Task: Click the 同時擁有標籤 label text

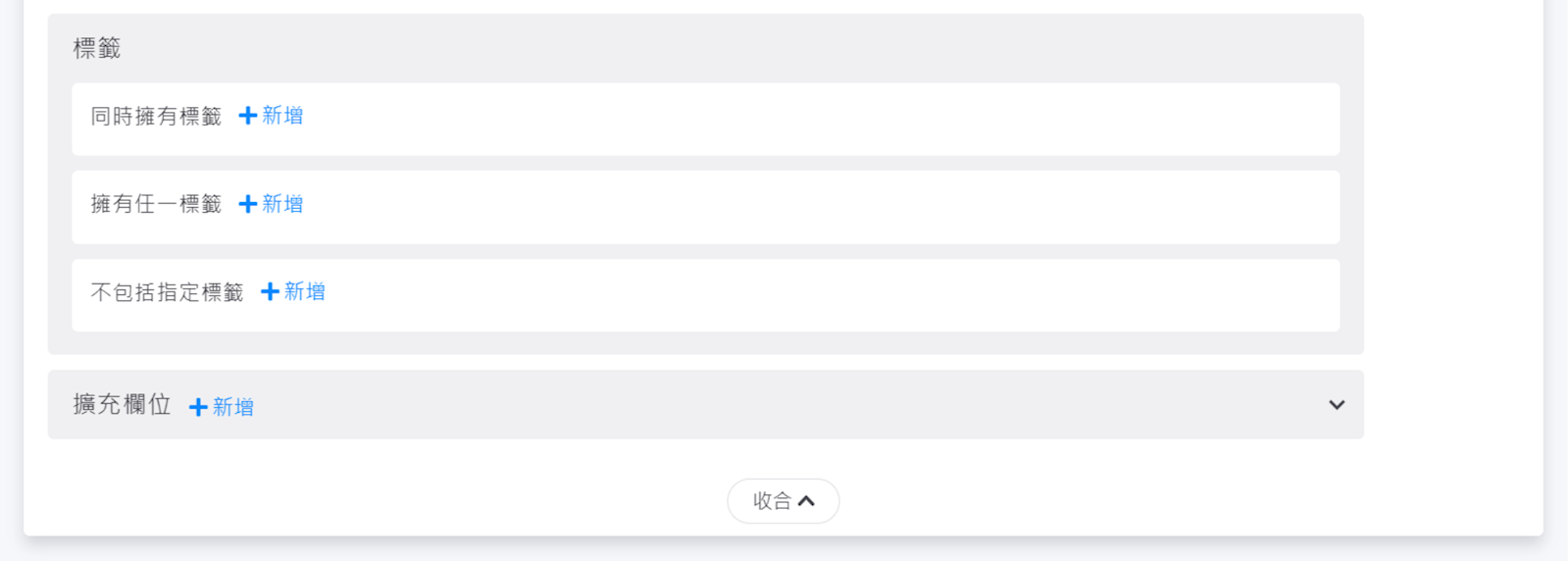Action: [x=156, y=117]
